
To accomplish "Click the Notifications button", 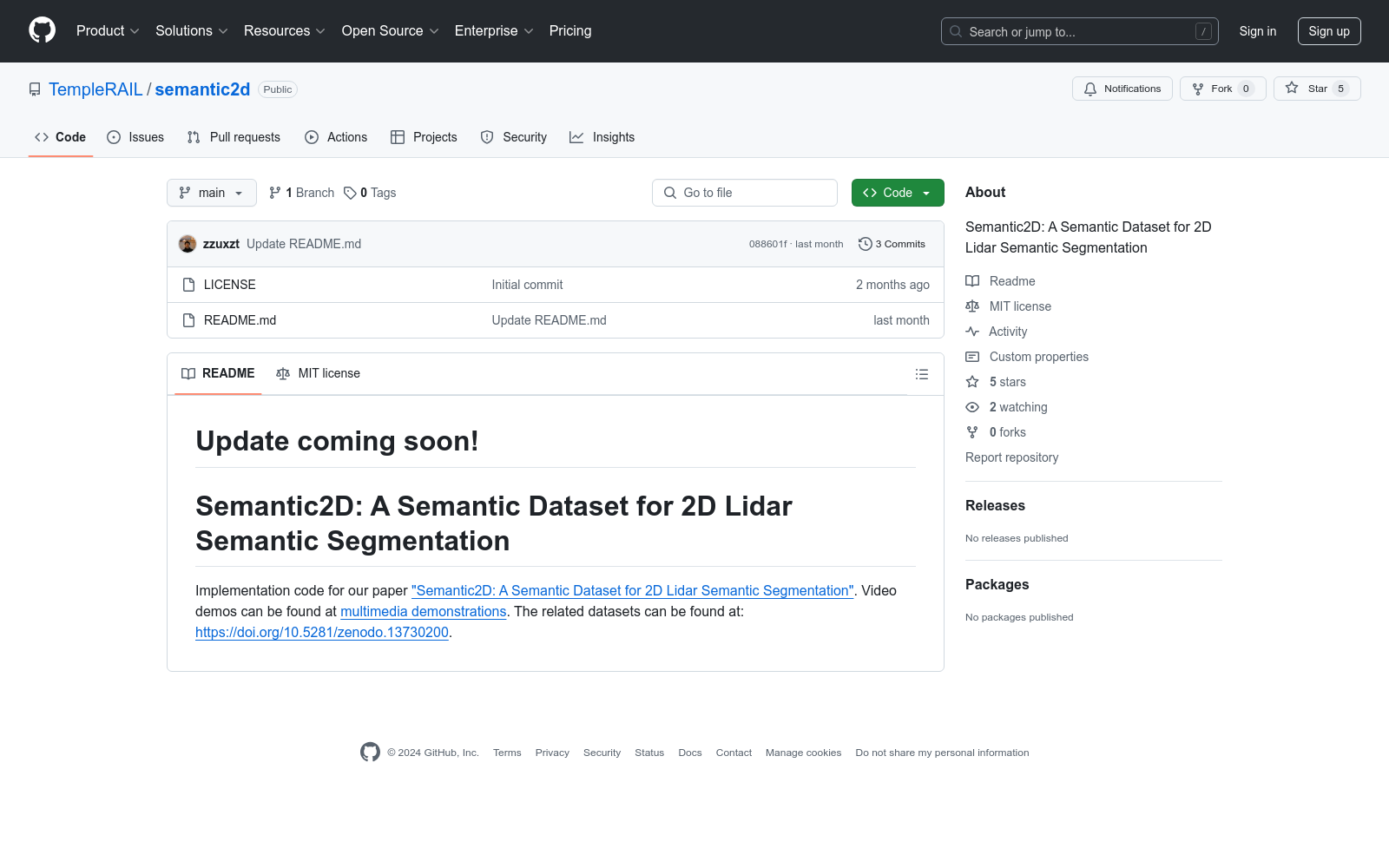I will (x=1122, y=89).
